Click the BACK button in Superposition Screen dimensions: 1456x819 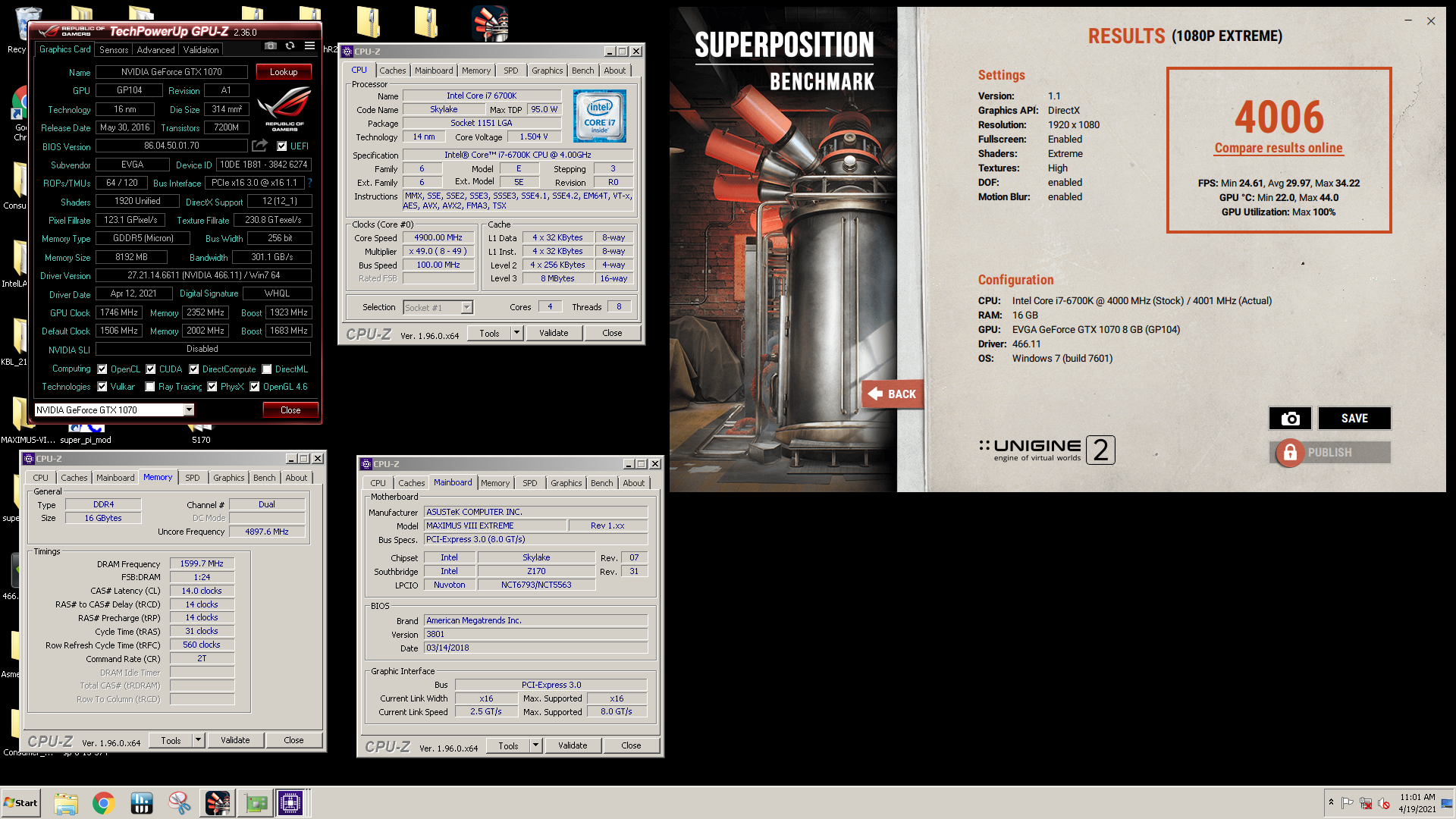[893, 394]
